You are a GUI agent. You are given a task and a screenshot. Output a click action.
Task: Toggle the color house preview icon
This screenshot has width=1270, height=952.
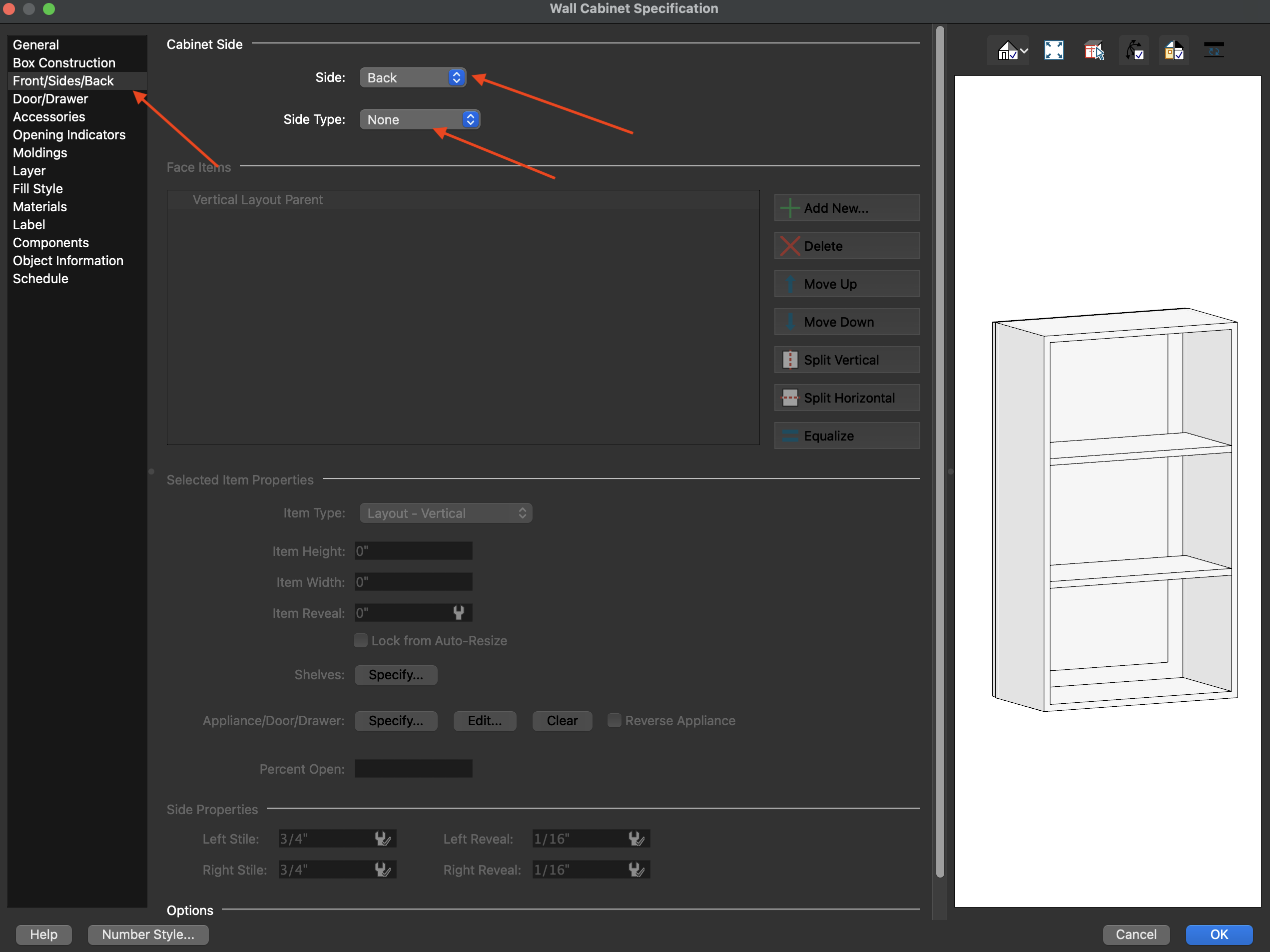coord(1174,50)
